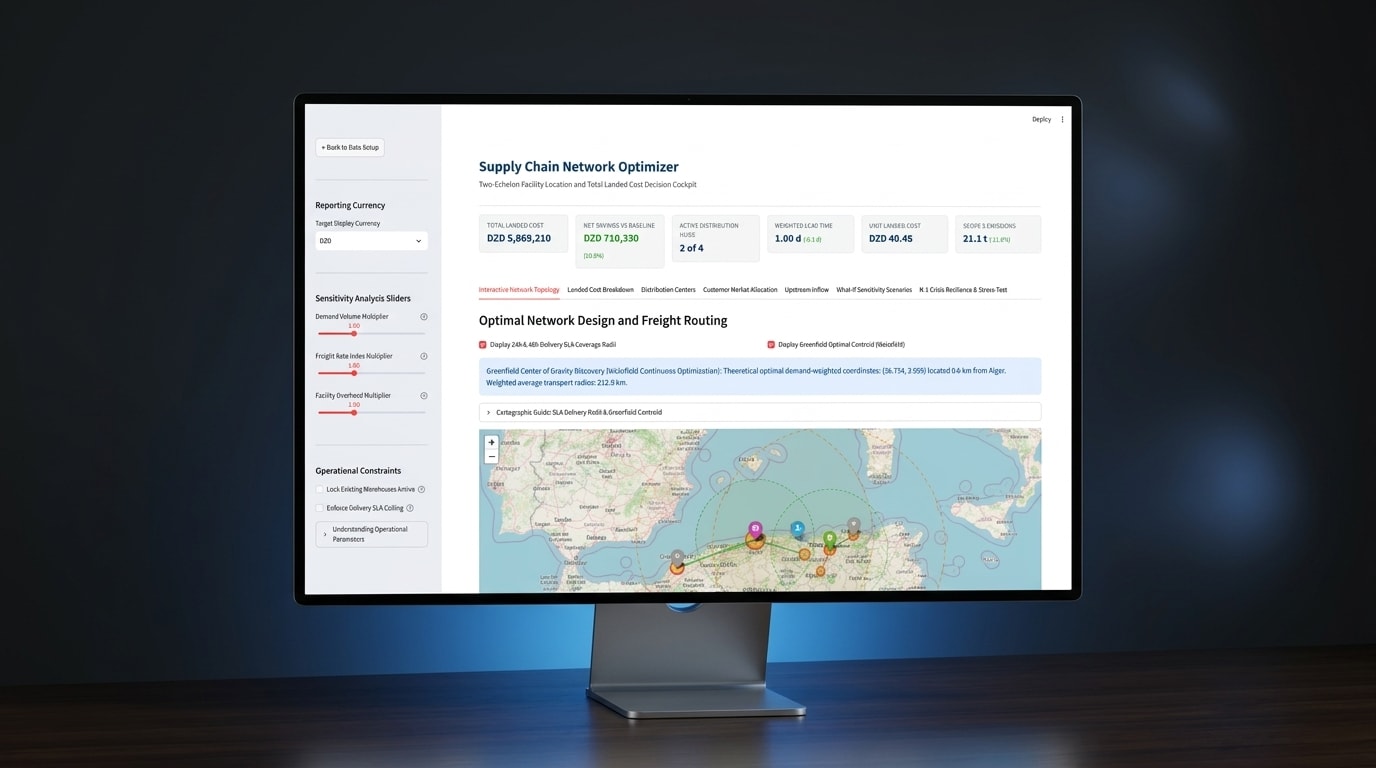Toggle Lock Existing Warehouses Active checkbox
Image resolution: width=1376 pixels, height=768 pixels.
[320, 489]
